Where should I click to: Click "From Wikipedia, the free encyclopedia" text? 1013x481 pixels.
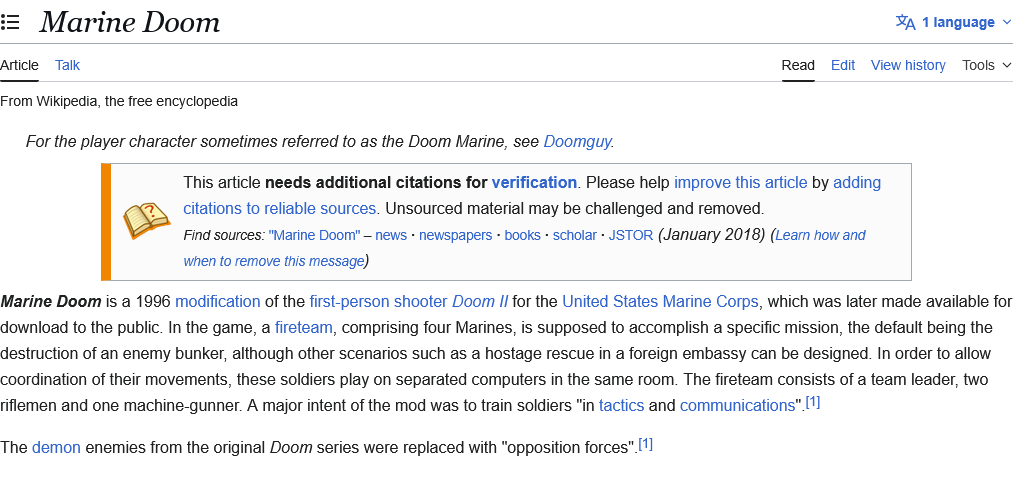[x=119, y=101]
